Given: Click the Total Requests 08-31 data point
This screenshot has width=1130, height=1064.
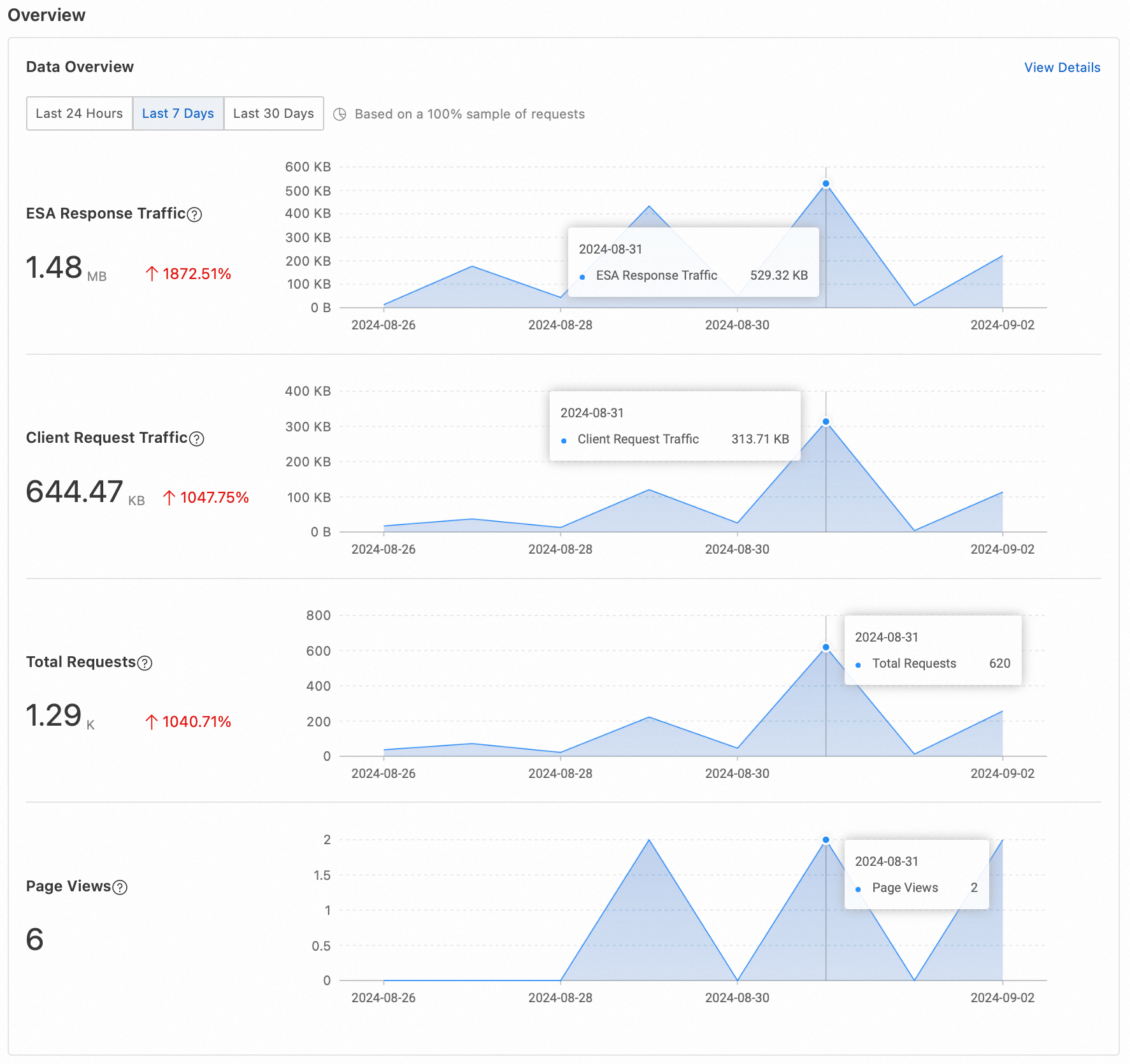Looking at the screenshot, I should click(x=826, y=647).
